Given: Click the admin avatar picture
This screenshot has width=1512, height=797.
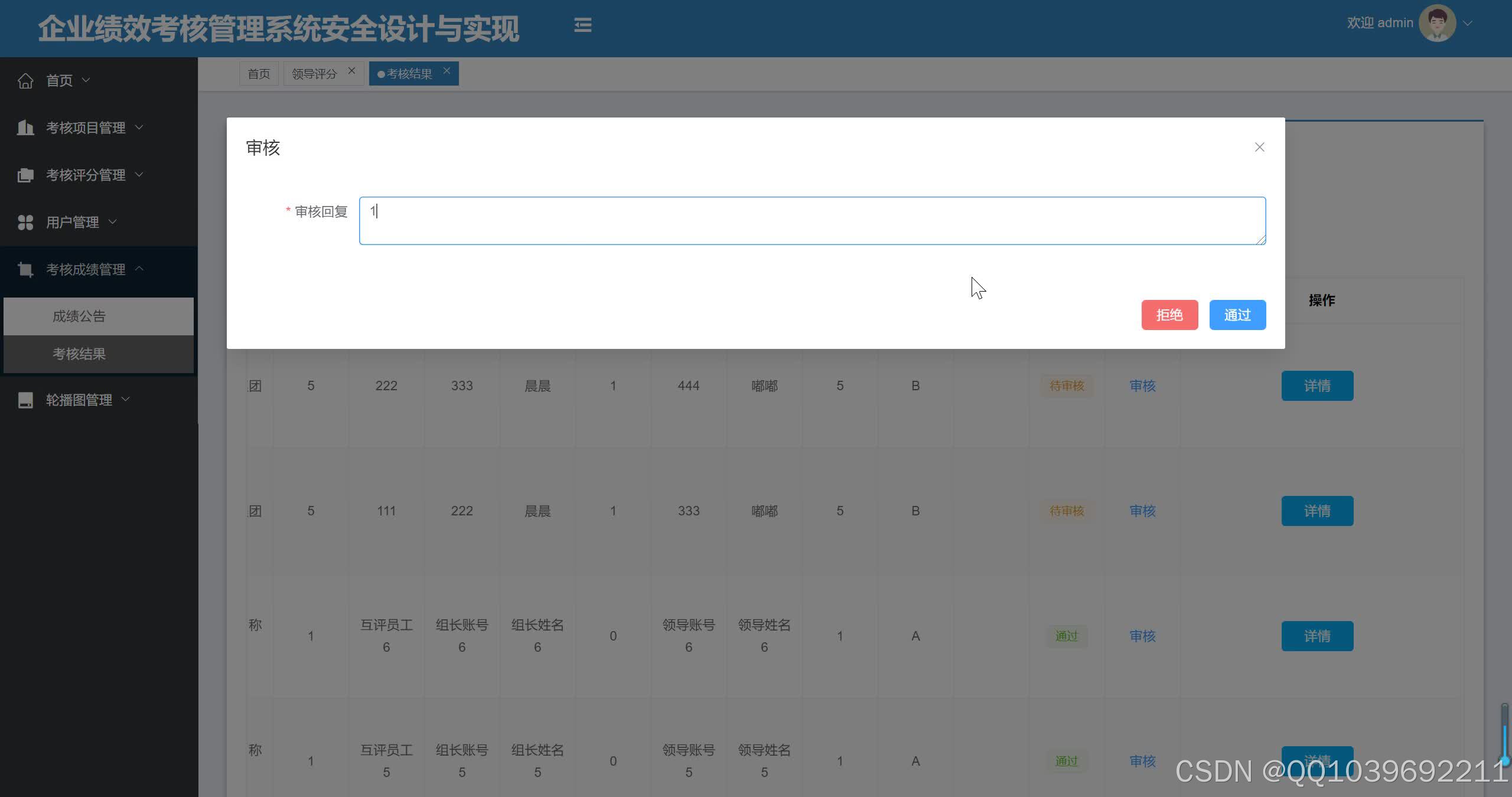Looking at the screenshot, I should 1437,24.
